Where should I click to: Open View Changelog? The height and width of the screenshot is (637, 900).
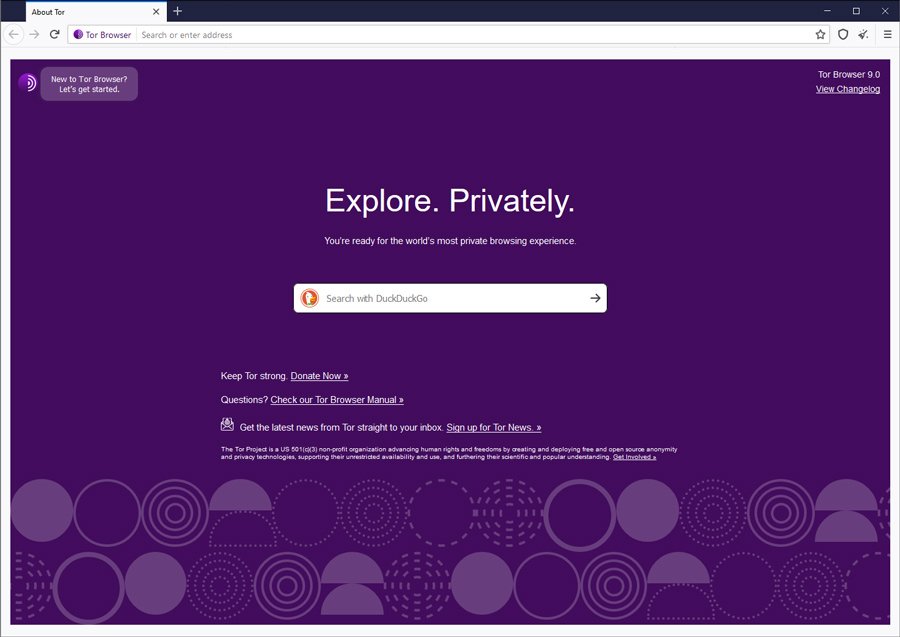847,88
